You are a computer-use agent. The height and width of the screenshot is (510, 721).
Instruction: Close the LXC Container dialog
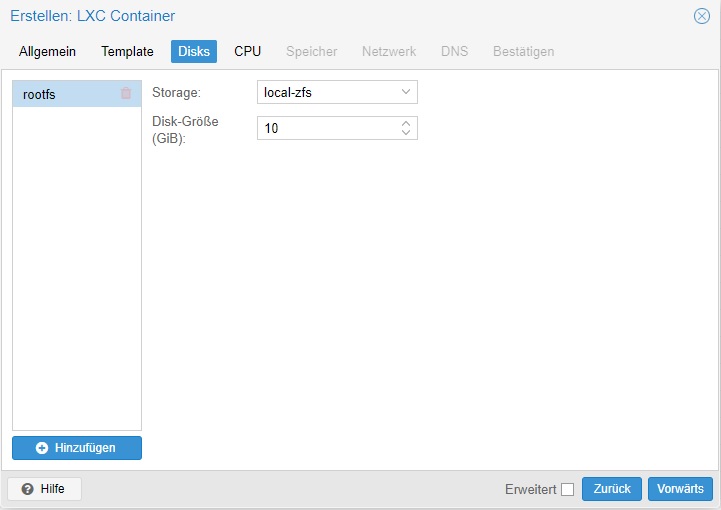click(x=701, y=16)
